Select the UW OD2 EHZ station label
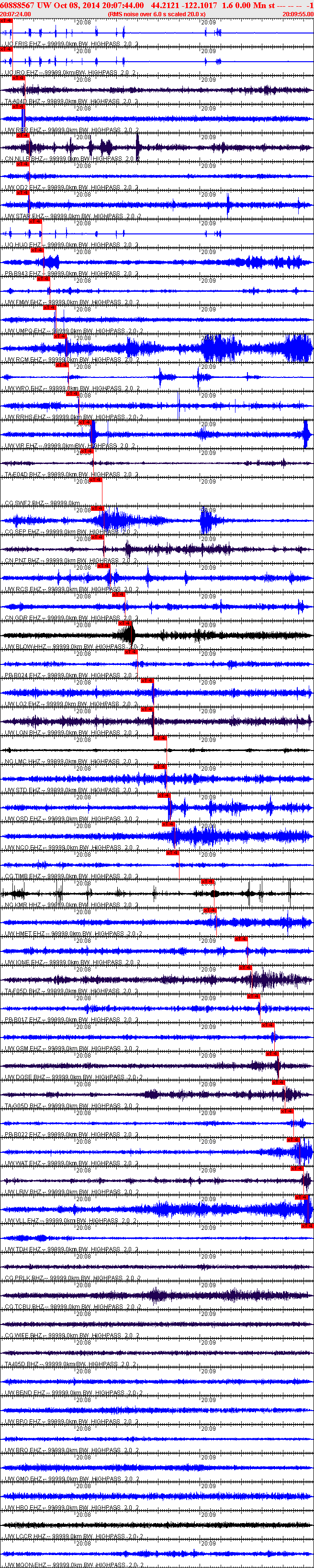The width and height of the screenshot is (314, 1568). [71, 188]
